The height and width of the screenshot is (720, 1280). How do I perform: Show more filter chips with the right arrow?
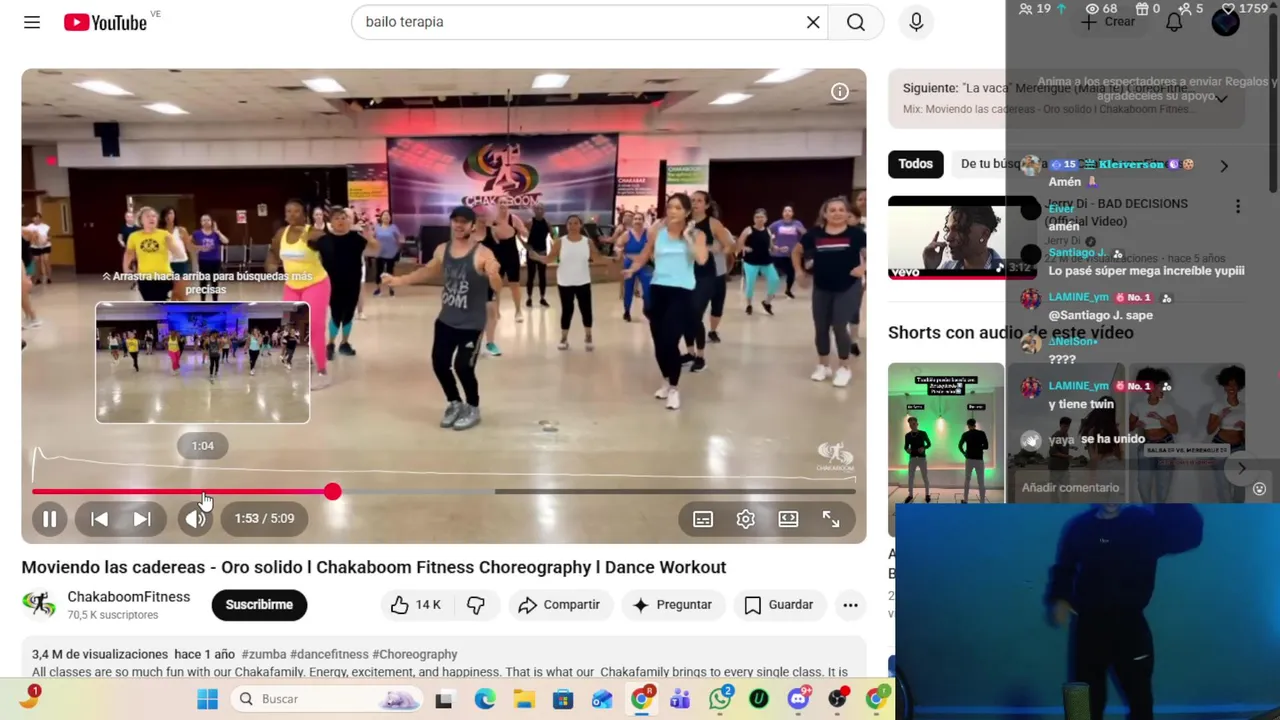(1223, 166)
